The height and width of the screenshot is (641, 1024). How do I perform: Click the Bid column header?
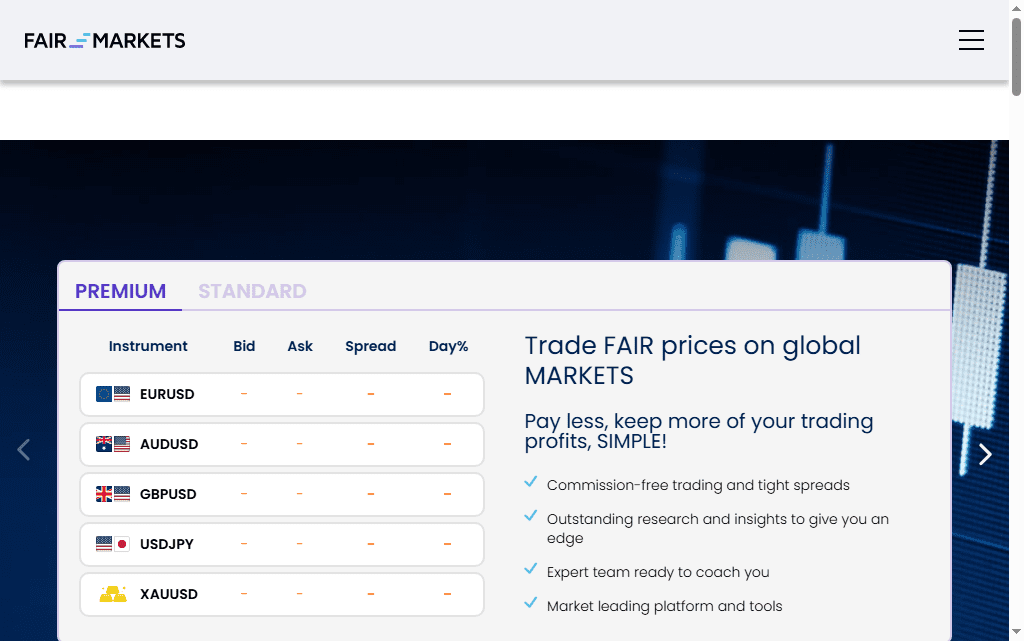244,346
